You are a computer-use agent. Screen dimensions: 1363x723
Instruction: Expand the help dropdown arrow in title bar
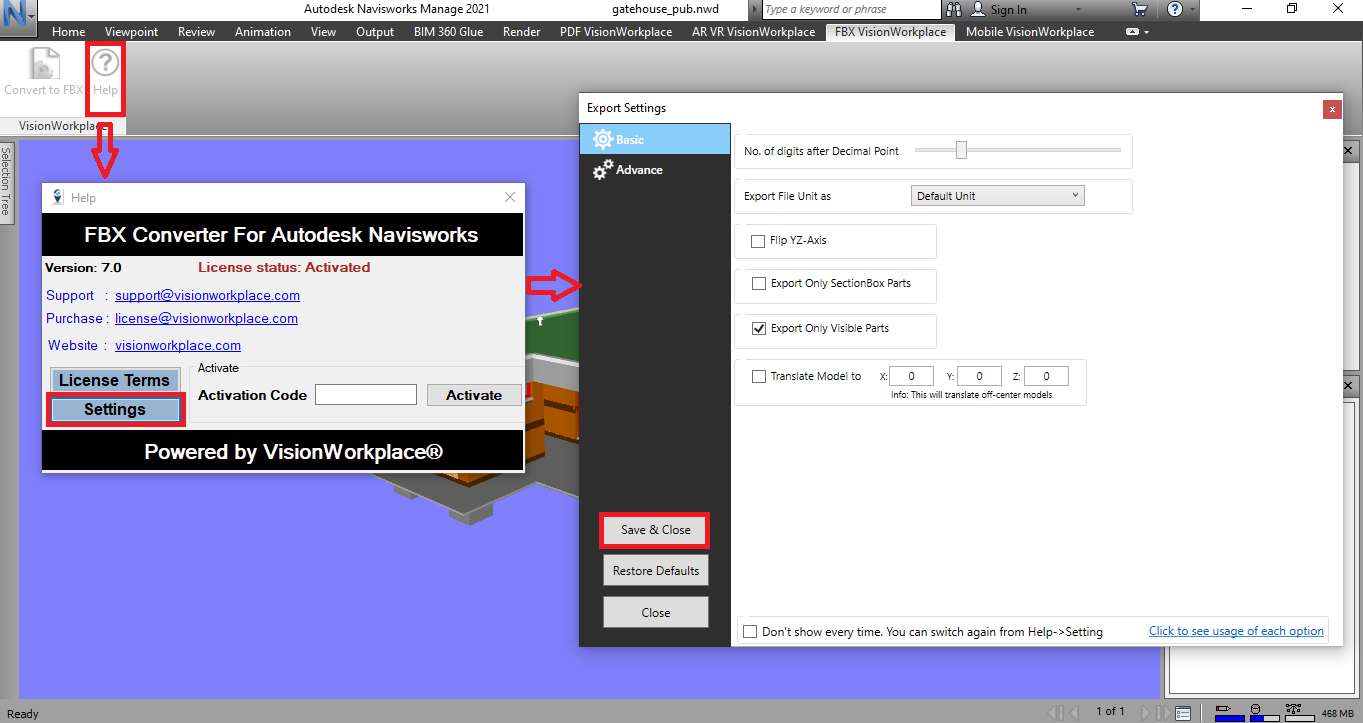[x=1192, y=9]
